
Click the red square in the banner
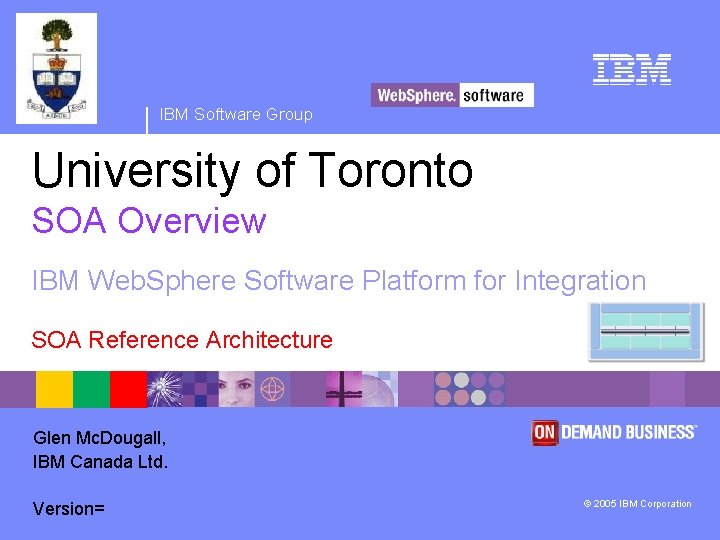(129, 389)
